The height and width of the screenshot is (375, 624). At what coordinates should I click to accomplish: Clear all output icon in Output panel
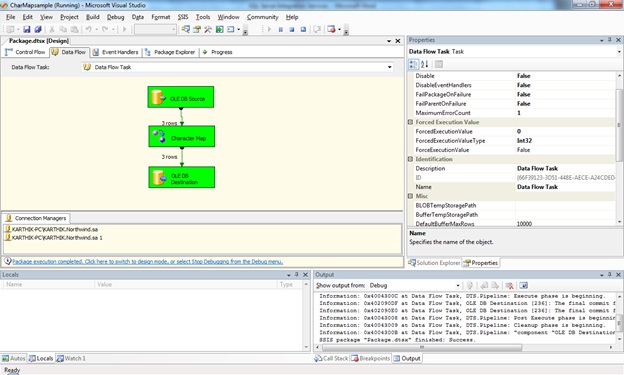click(x=509, y=285)
